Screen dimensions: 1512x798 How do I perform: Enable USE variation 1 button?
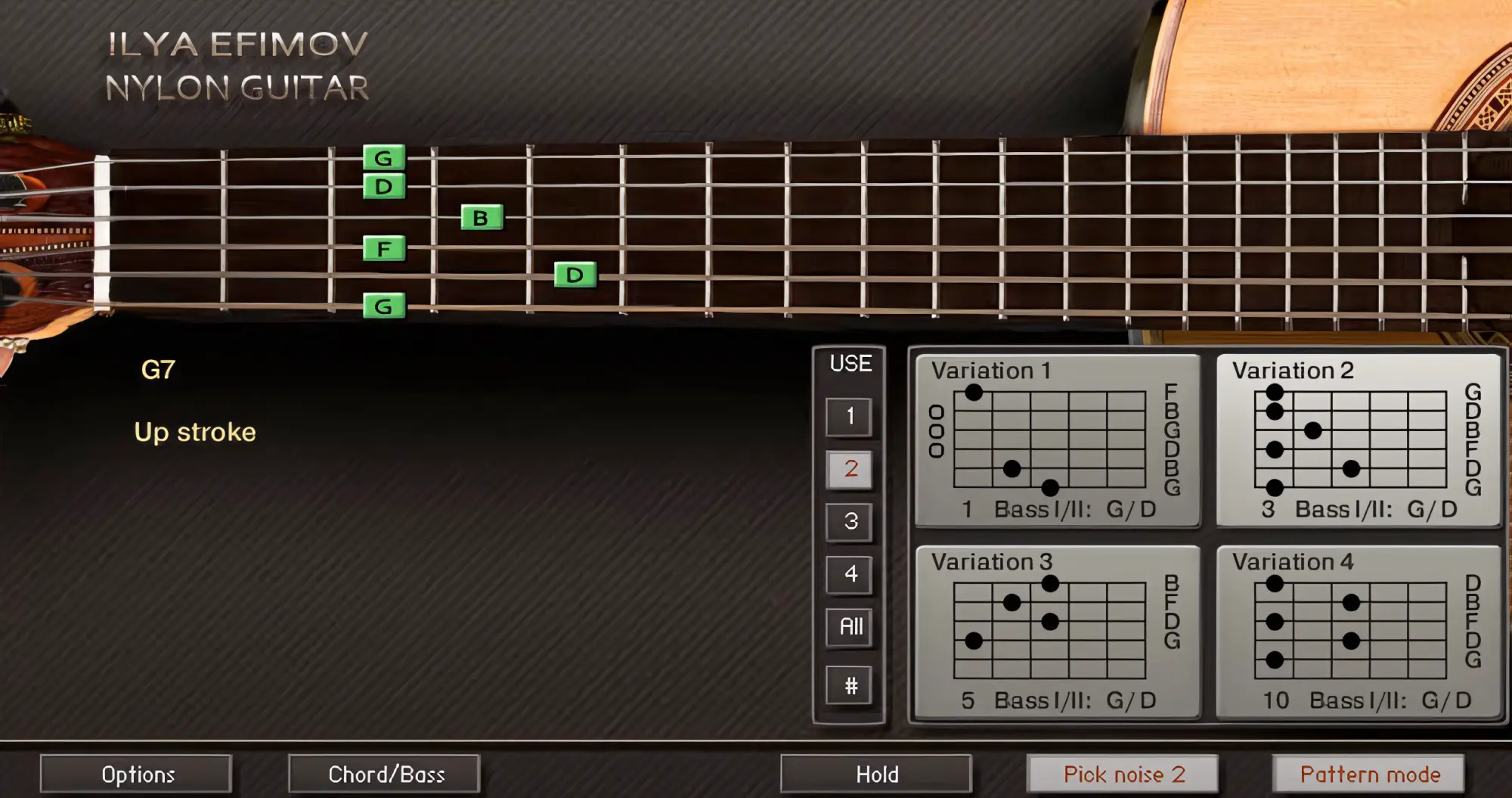point(850,417)
